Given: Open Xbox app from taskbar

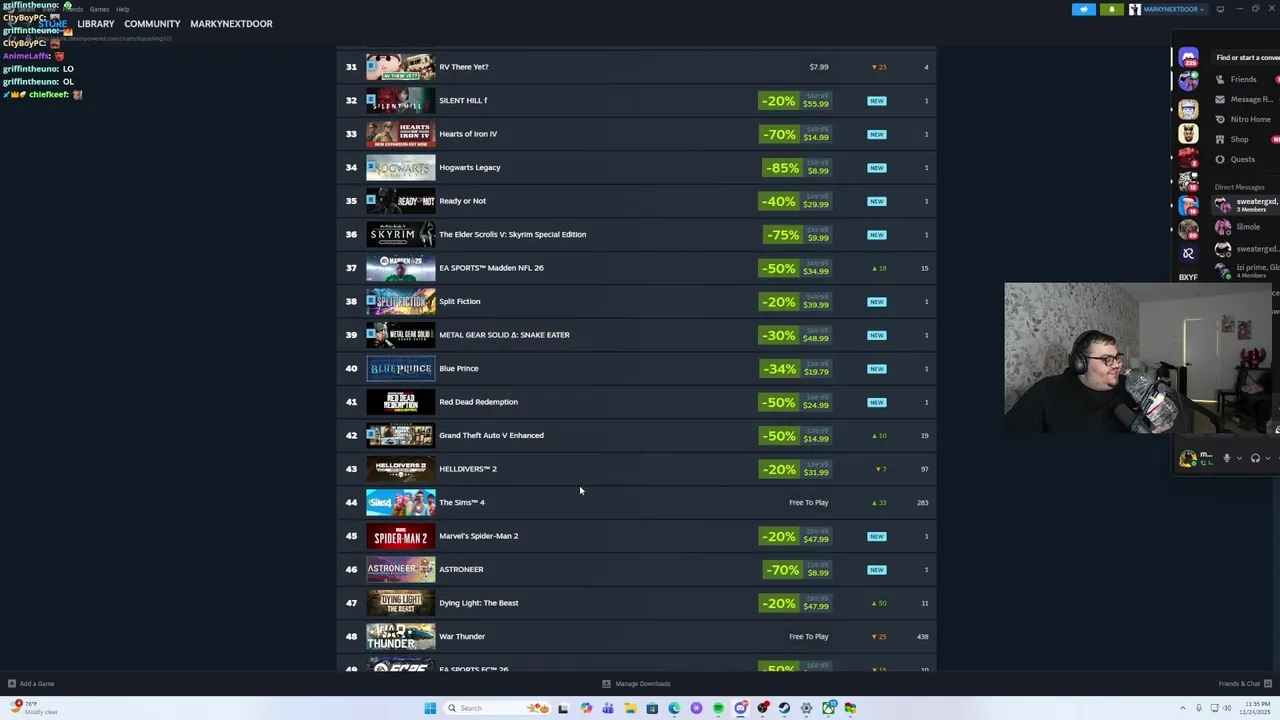Looking at the screenshot, I should (x=828, y=708).
